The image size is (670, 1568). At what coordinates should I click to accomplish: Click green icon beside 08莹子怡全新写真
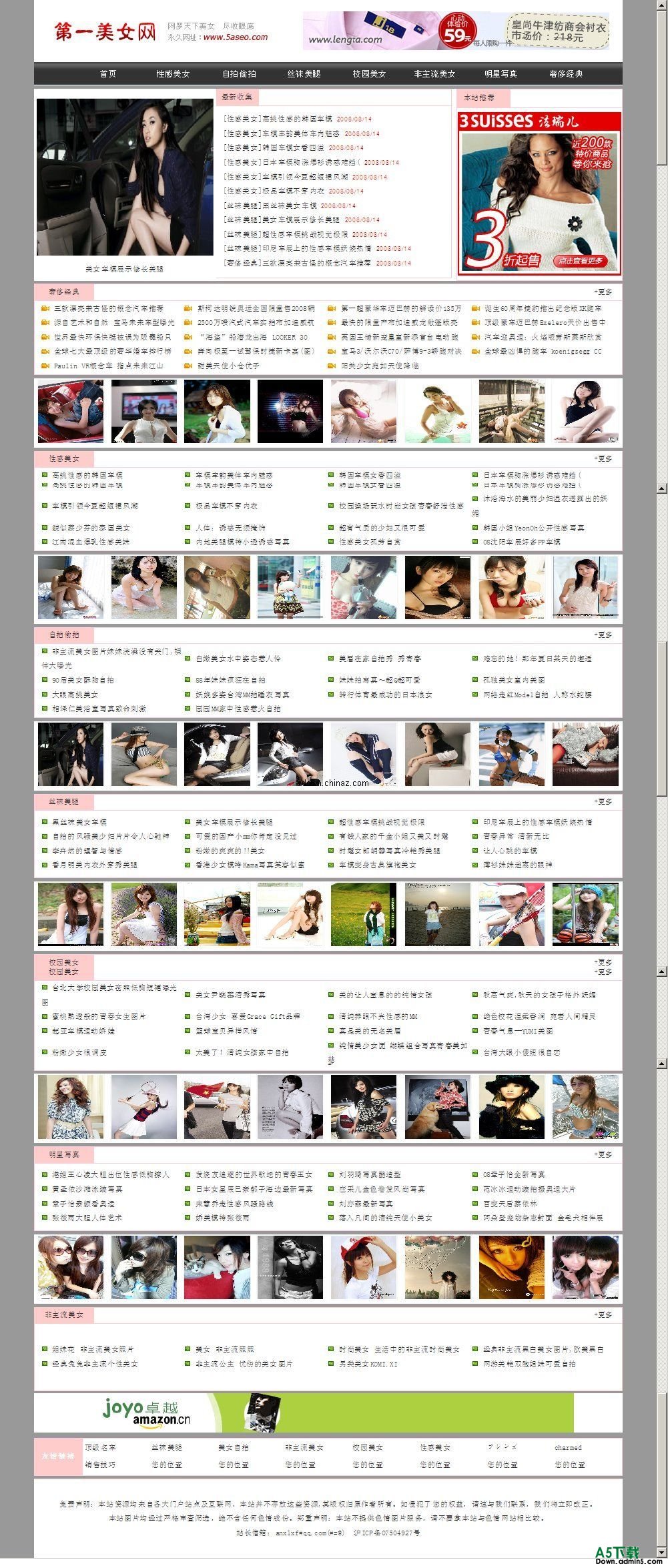tap(476, 1174)
